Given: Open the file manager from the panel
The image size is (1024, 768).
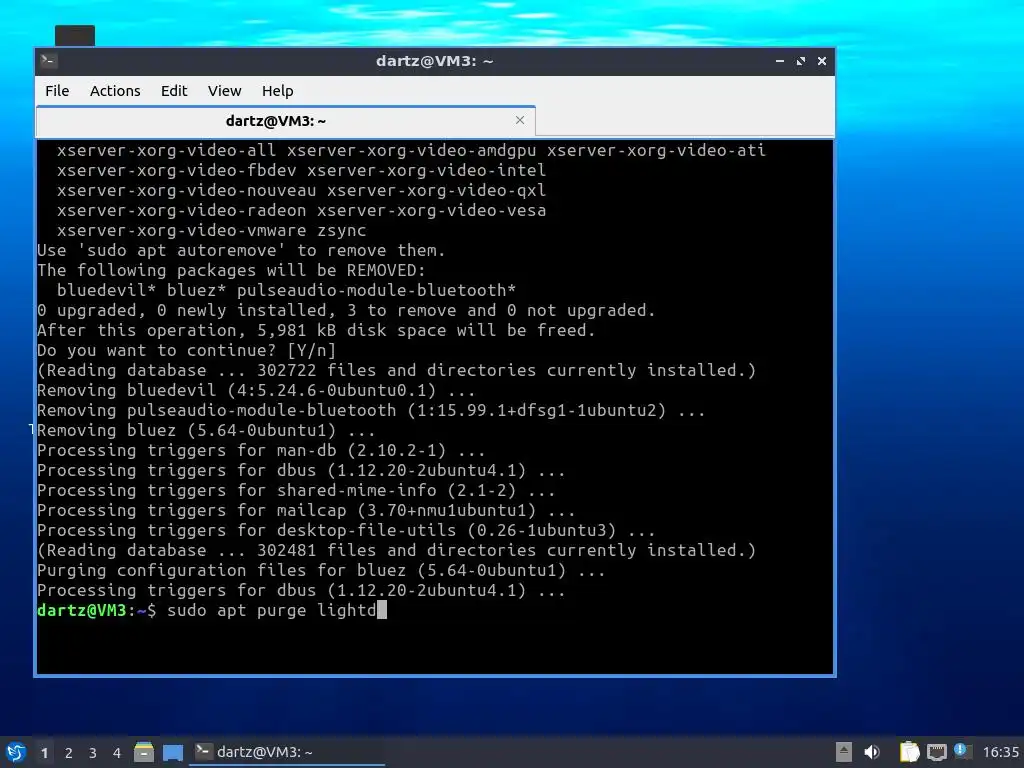Looking at the screenshot, I should pyautogui.click(x=144, y=752).
